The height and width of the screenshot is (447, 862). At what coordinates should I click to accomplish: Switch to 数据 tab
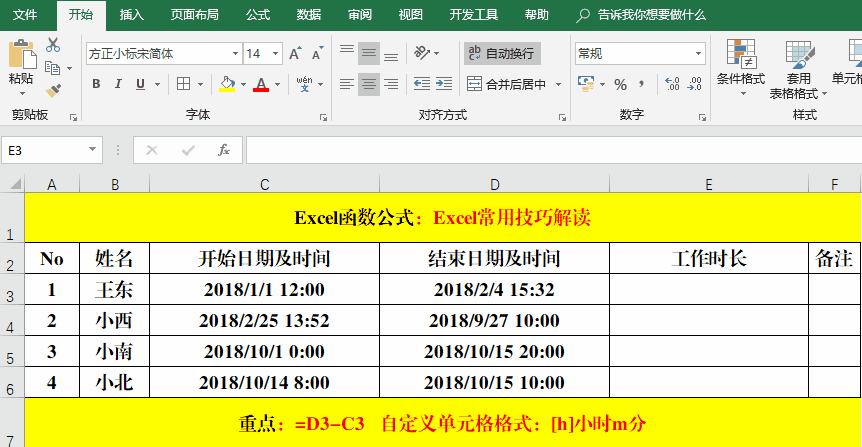[x=308, y=15]
